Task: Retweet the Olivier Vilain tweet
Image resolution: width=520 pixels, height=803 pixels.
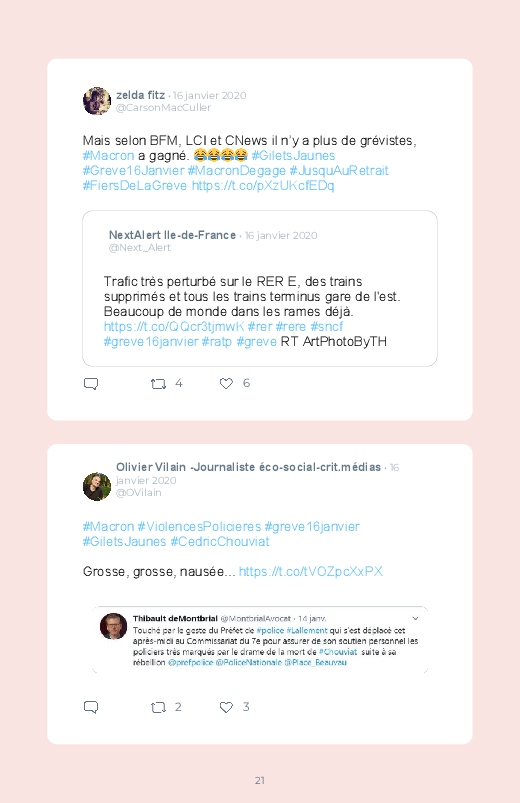Action: tap(158, 707)
